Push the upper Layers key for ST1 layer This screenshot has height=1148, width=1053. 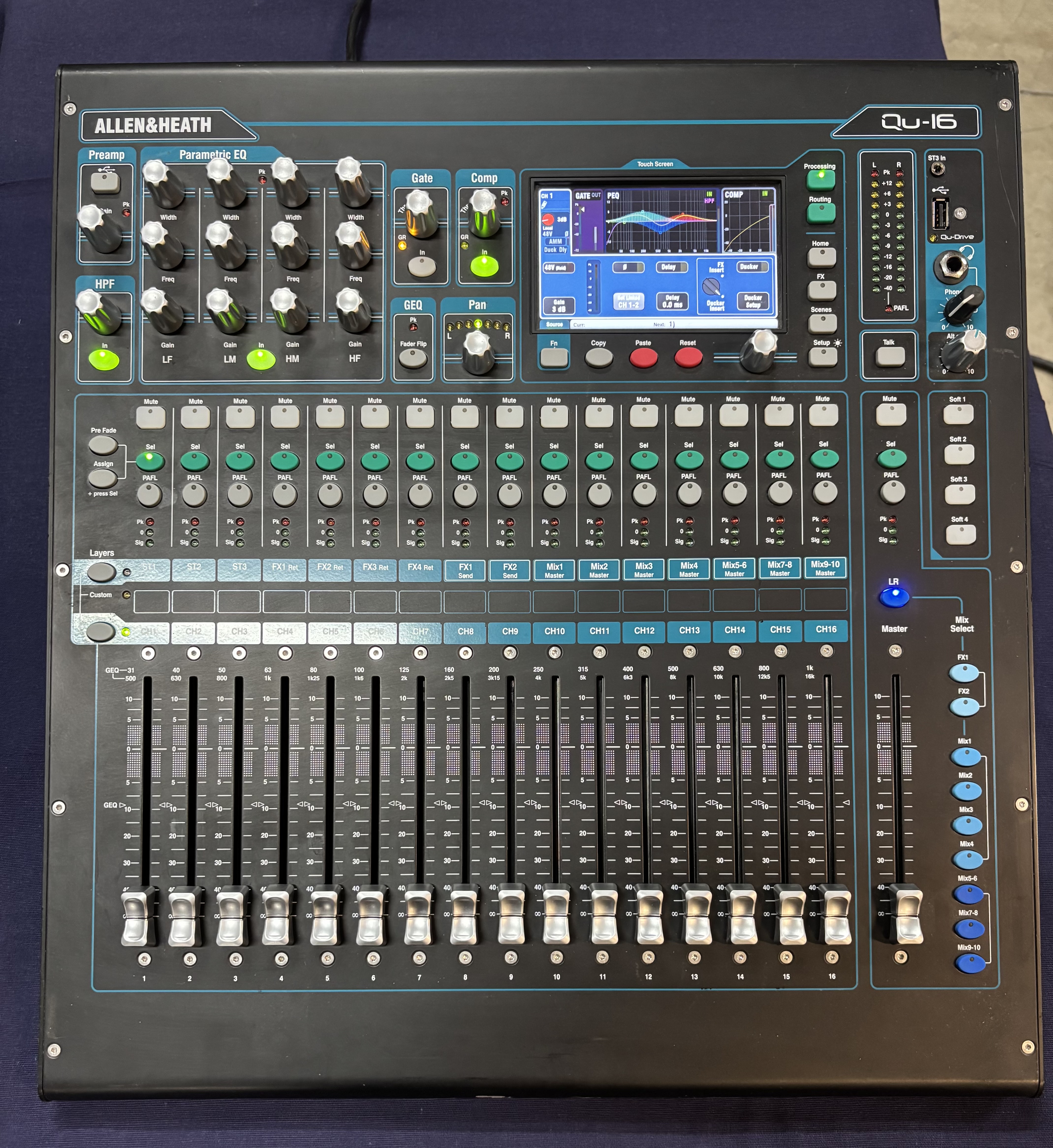coord(101,572)
